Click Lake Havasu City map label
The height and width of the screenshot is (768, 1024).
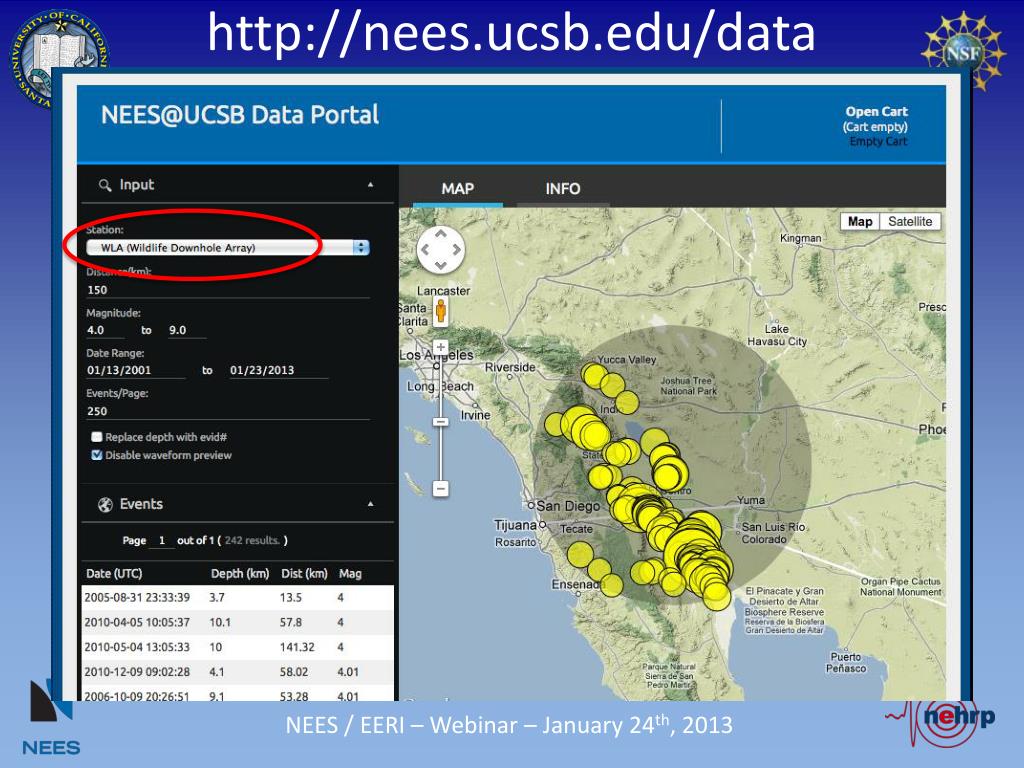[777, 335]
